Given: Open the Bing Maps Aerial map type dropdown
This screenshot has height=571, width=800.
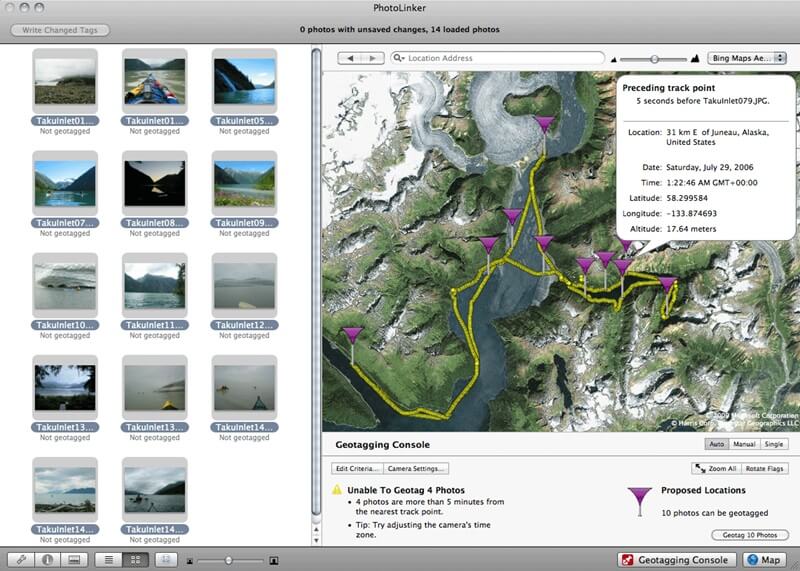Looking at the screenshot, I should [x=746, y=59].
